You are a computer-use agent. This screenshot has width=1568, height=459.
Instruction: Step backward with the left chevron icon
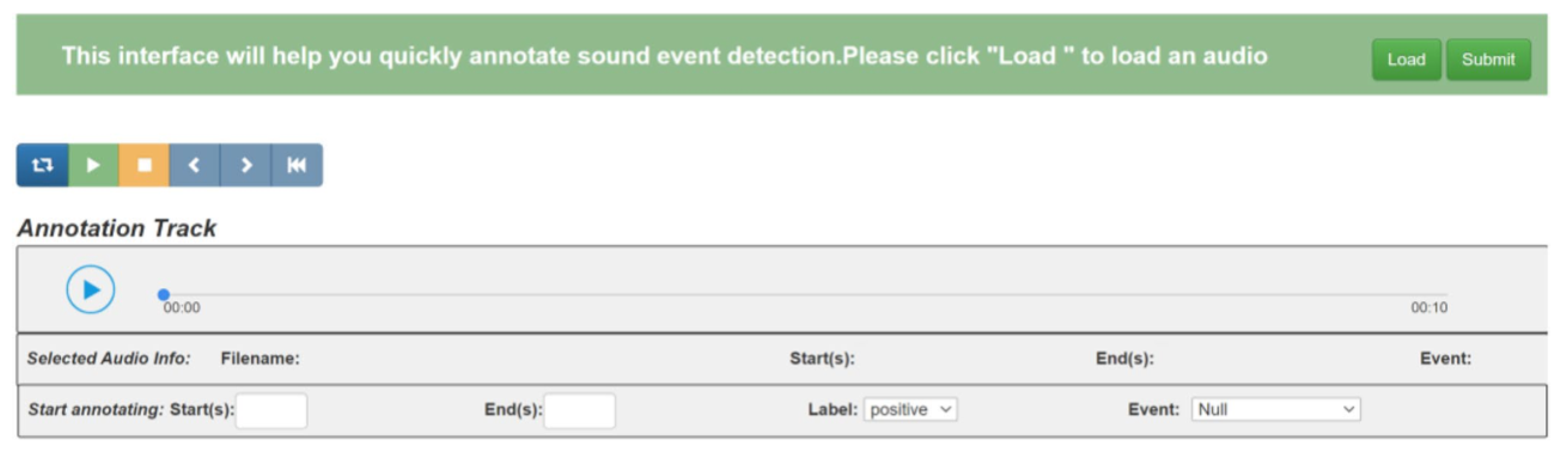(194, 165)
